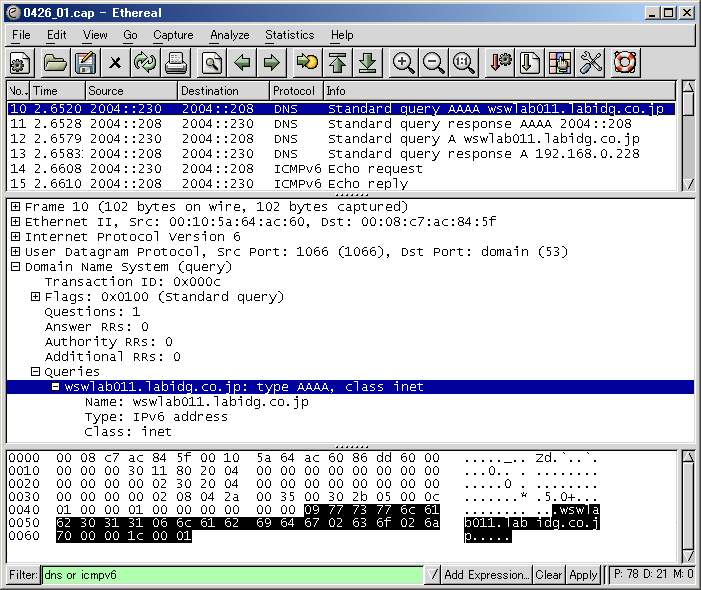
Task: Open Preferences with the tools icon
Action: click(591, 63)
